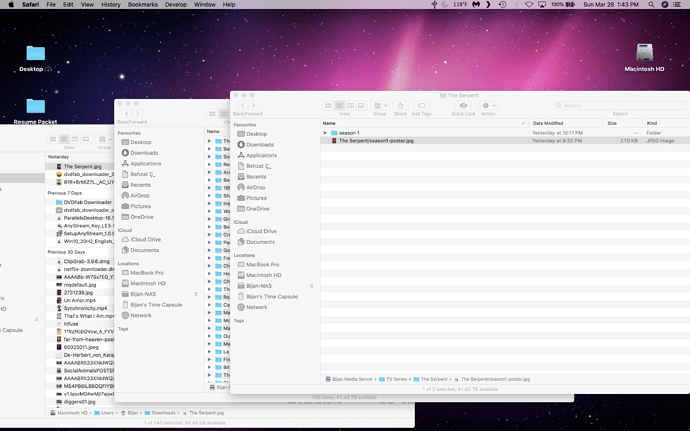
Task: Select The Serpent.jpg in Downloads window
Action: [80, 166]
